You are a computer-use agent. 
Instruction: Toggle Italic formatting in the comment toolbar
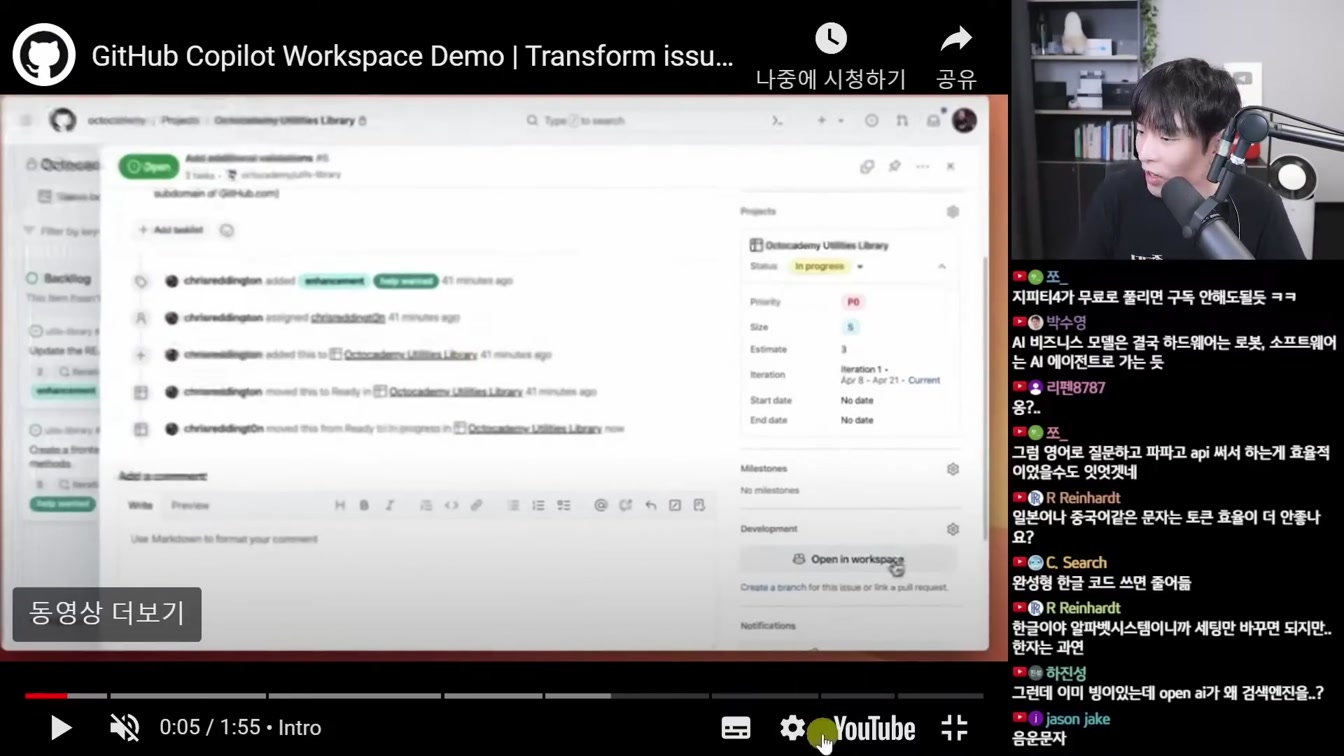(x=390, y=505)
